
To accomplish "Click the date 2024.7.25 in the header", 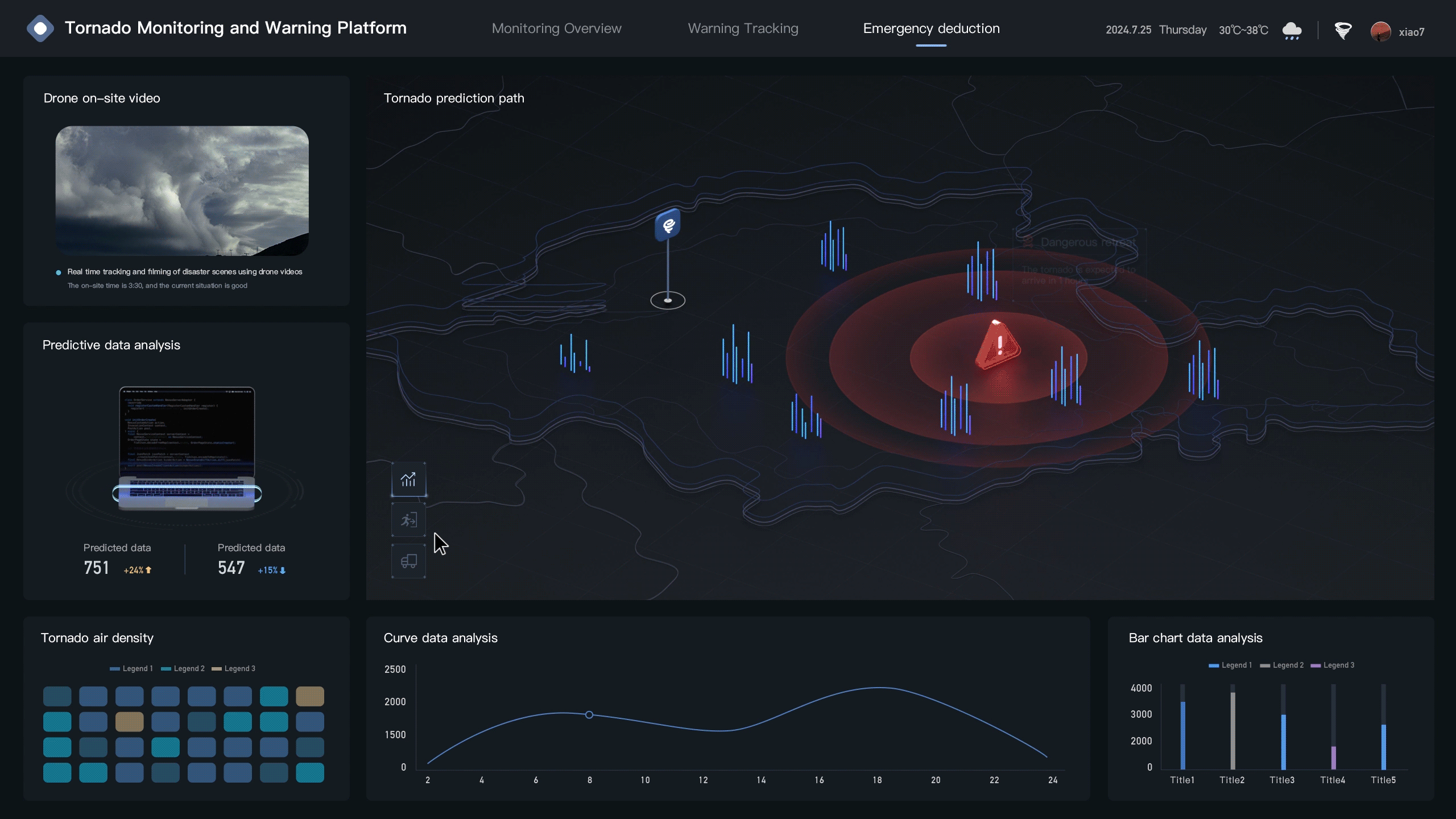I will [1128, 30].
